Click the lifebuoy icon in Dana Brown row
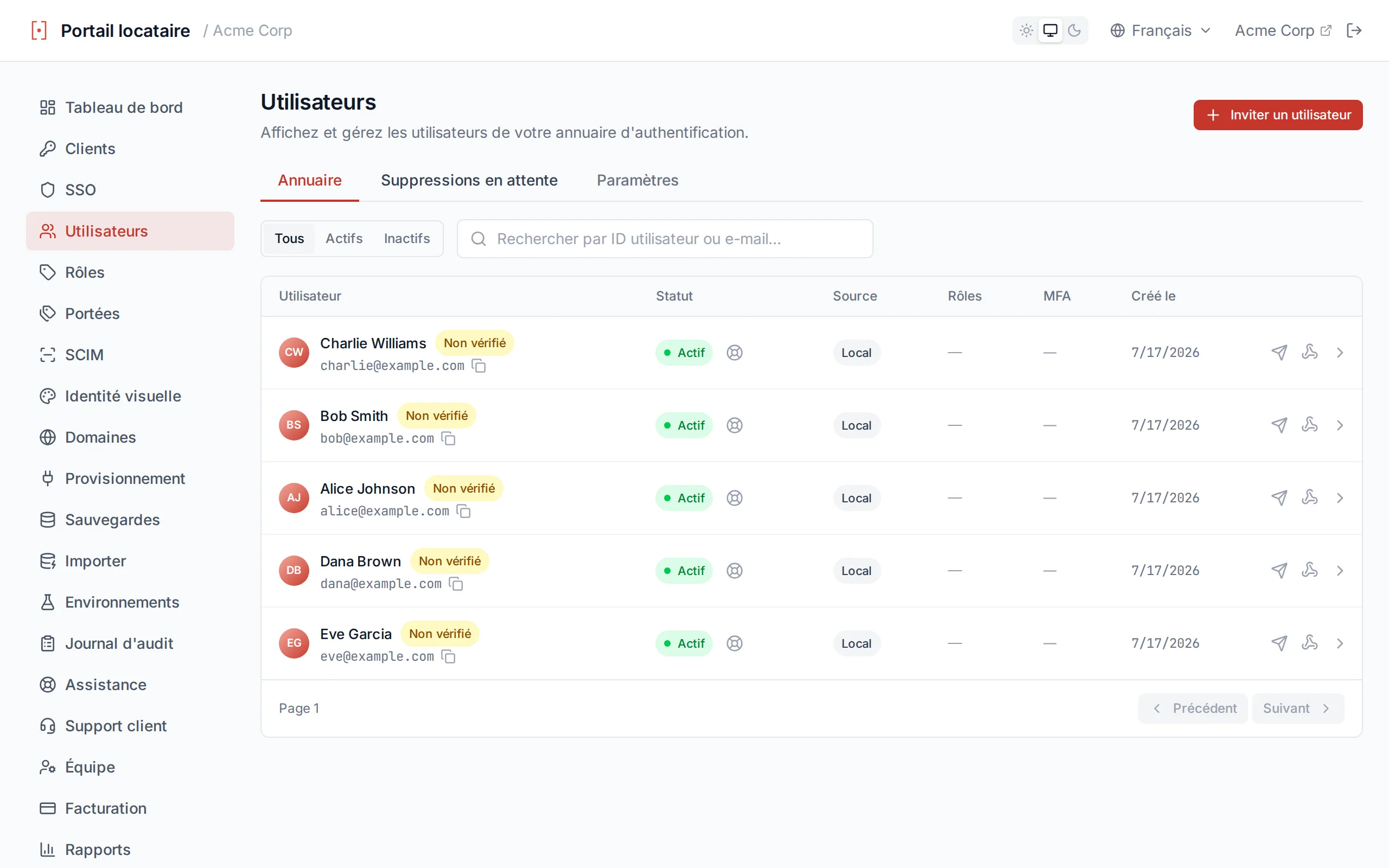Screen dimensions: 1389x868 pyautogui.click(x=734, y=571)
